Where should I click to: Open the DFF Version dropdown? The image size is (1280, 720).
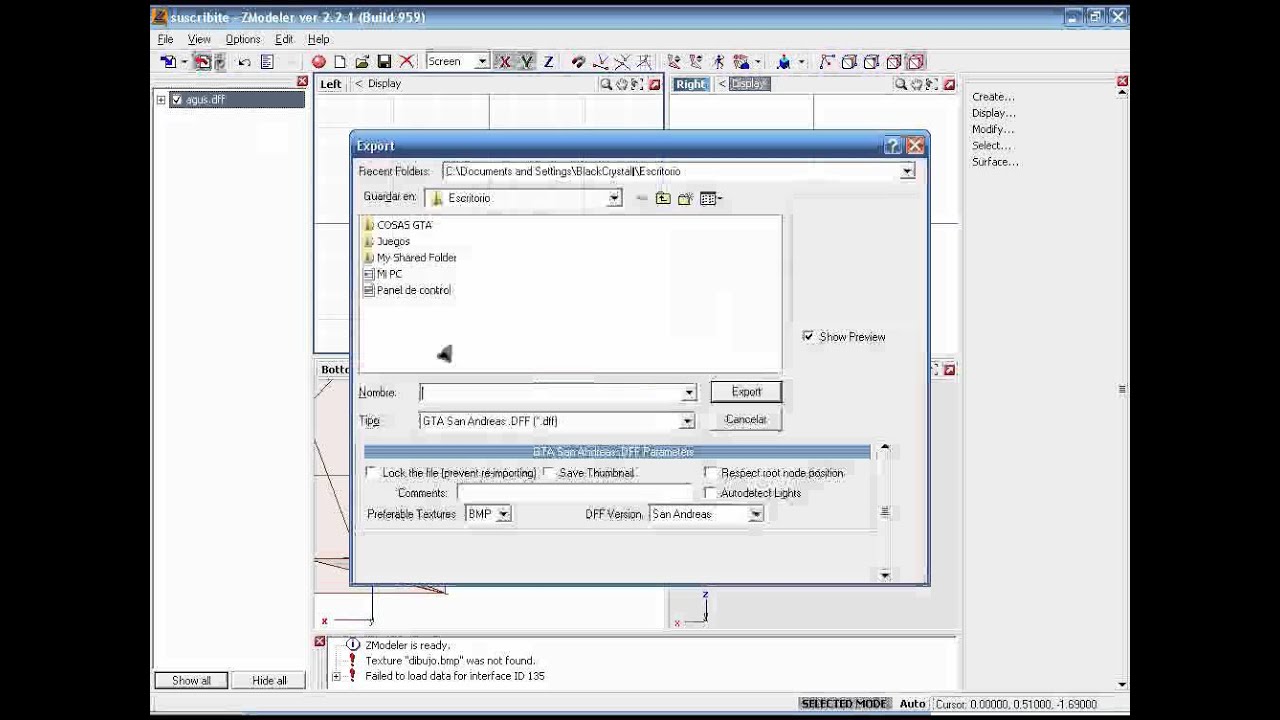(756, 514)
